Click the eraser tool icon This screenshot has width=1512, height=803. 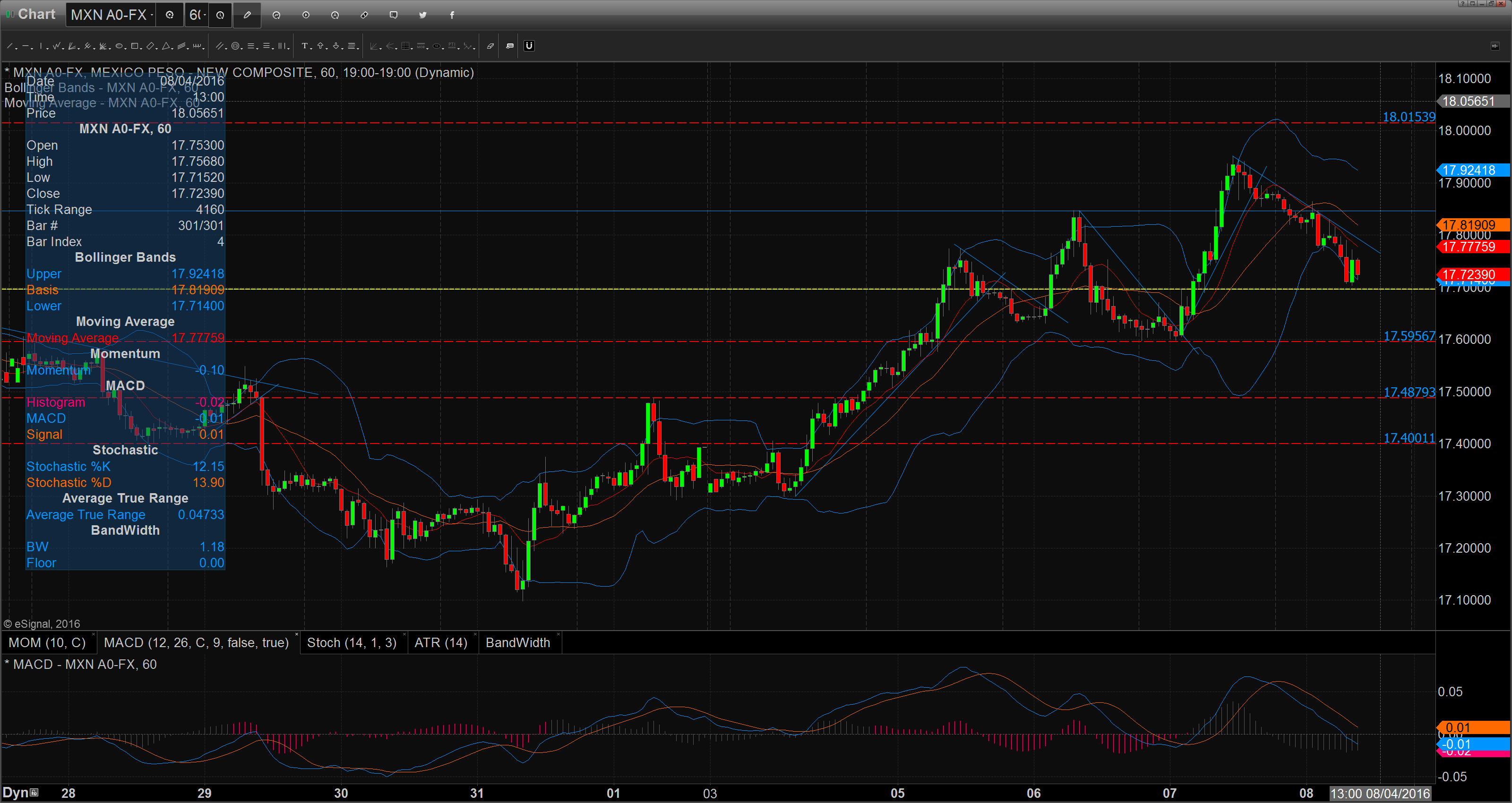pyautogui.click(x=491, y=46)
